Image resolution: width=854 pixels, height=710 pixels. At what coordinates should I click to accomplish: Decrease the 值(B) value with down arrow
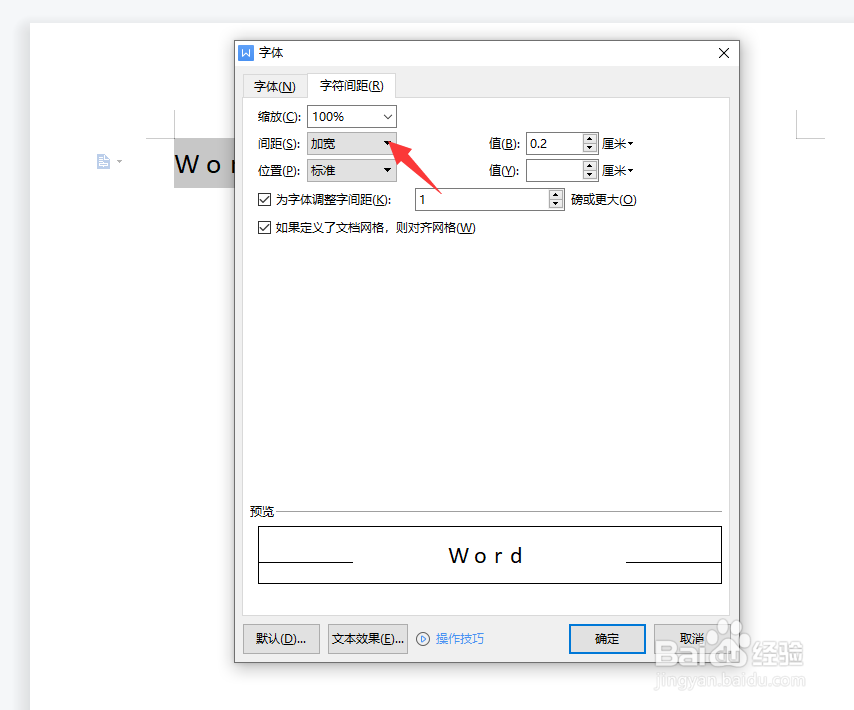click(x=590, y=149)
